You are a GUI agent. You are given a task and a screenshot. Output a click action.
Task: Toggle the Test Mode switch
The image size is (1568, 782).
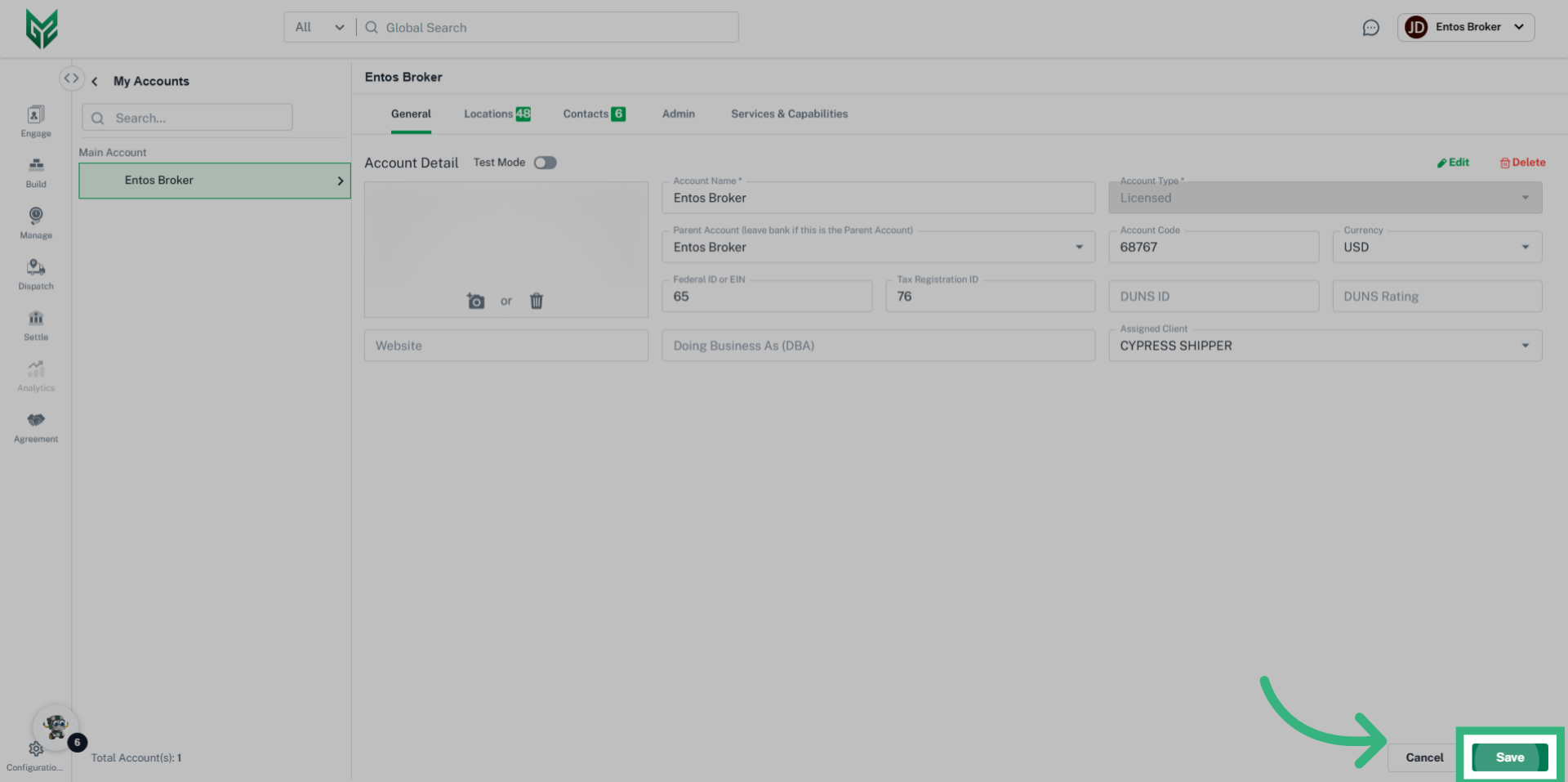546,163
